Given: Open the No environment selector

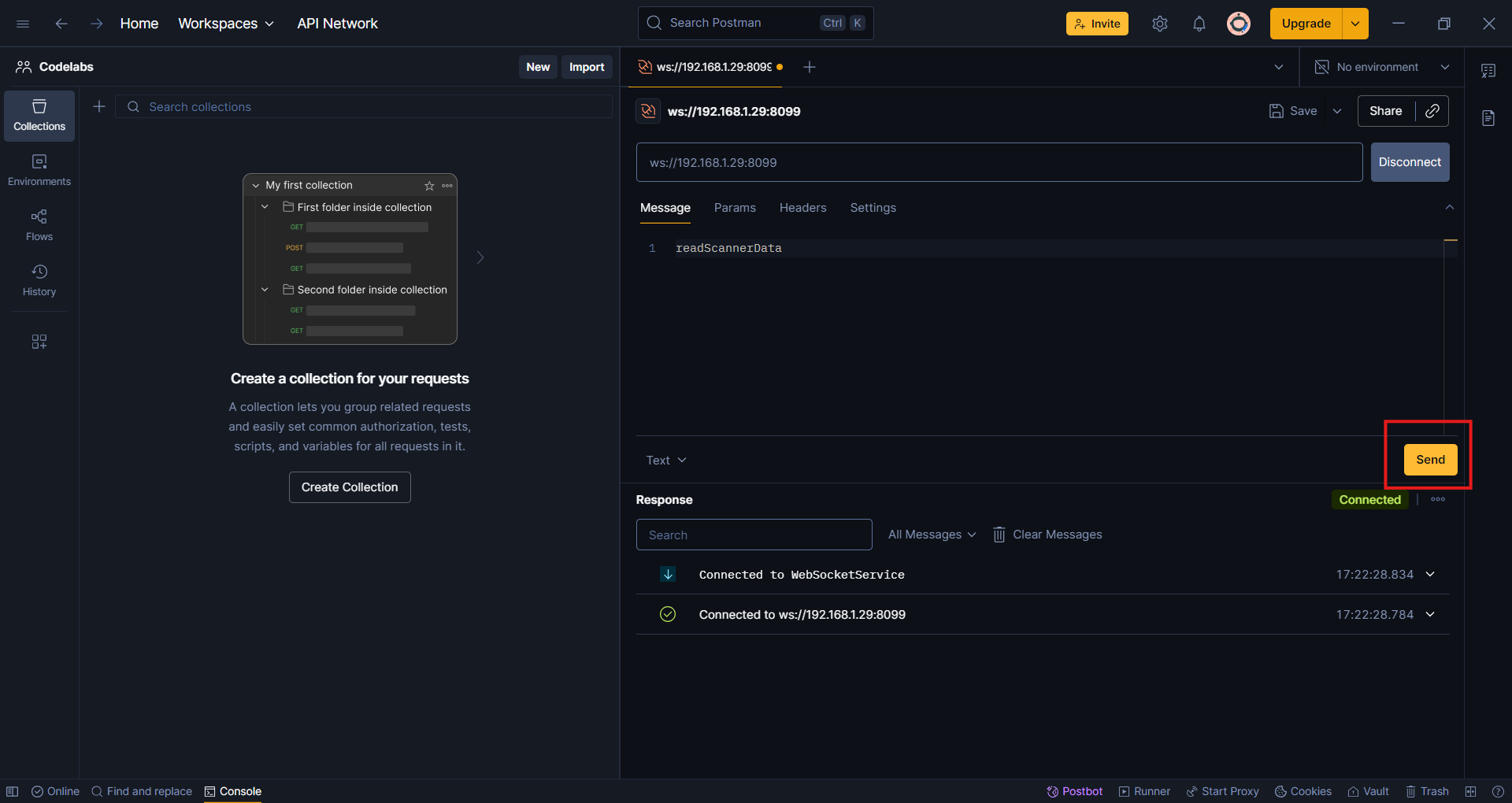Looking at the screenshot, I should (1382, 67).
